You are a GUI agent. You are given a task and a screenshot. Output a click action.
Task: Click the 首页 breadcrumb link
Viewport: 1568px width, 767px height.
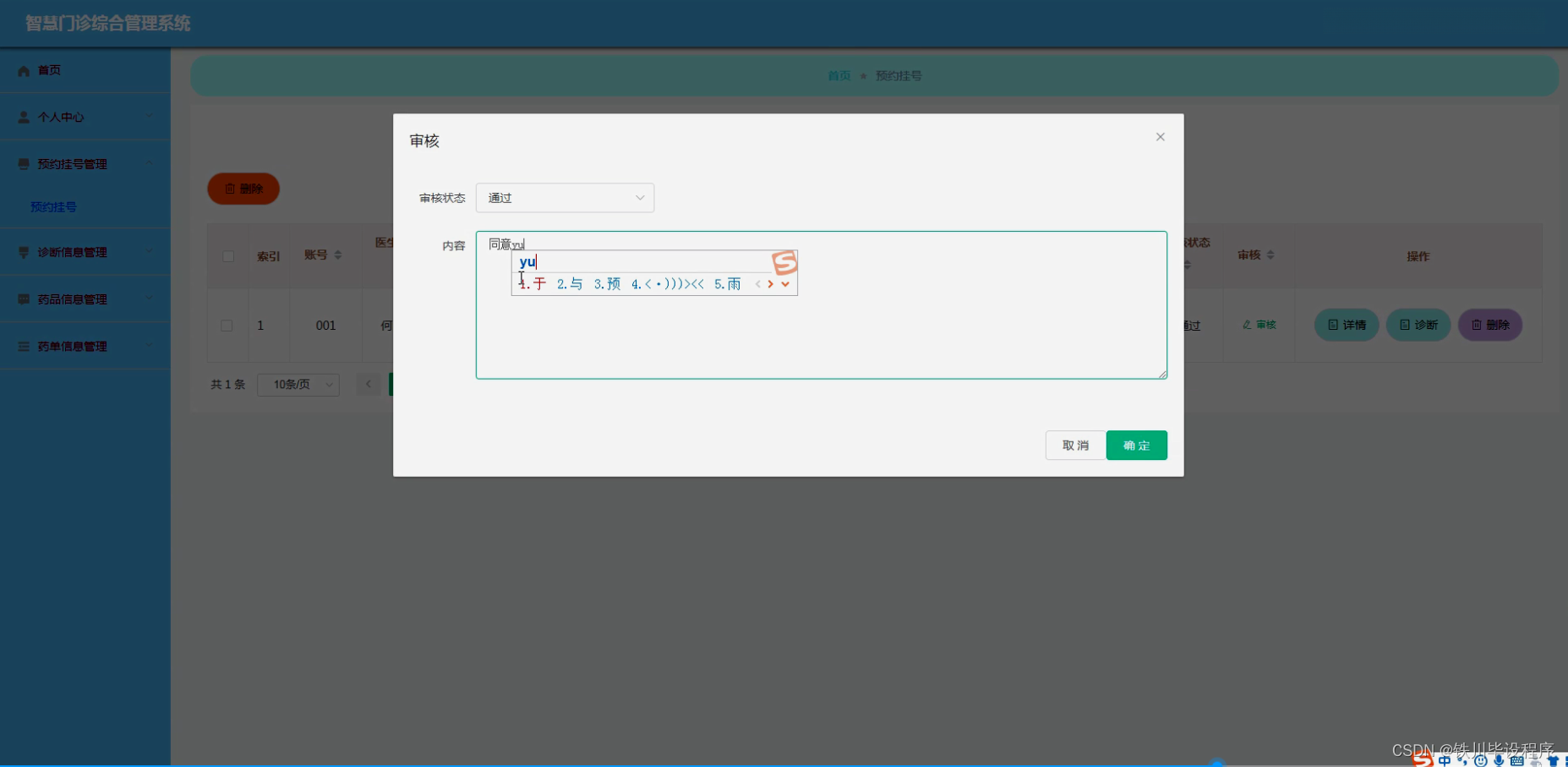pos(839,76)
